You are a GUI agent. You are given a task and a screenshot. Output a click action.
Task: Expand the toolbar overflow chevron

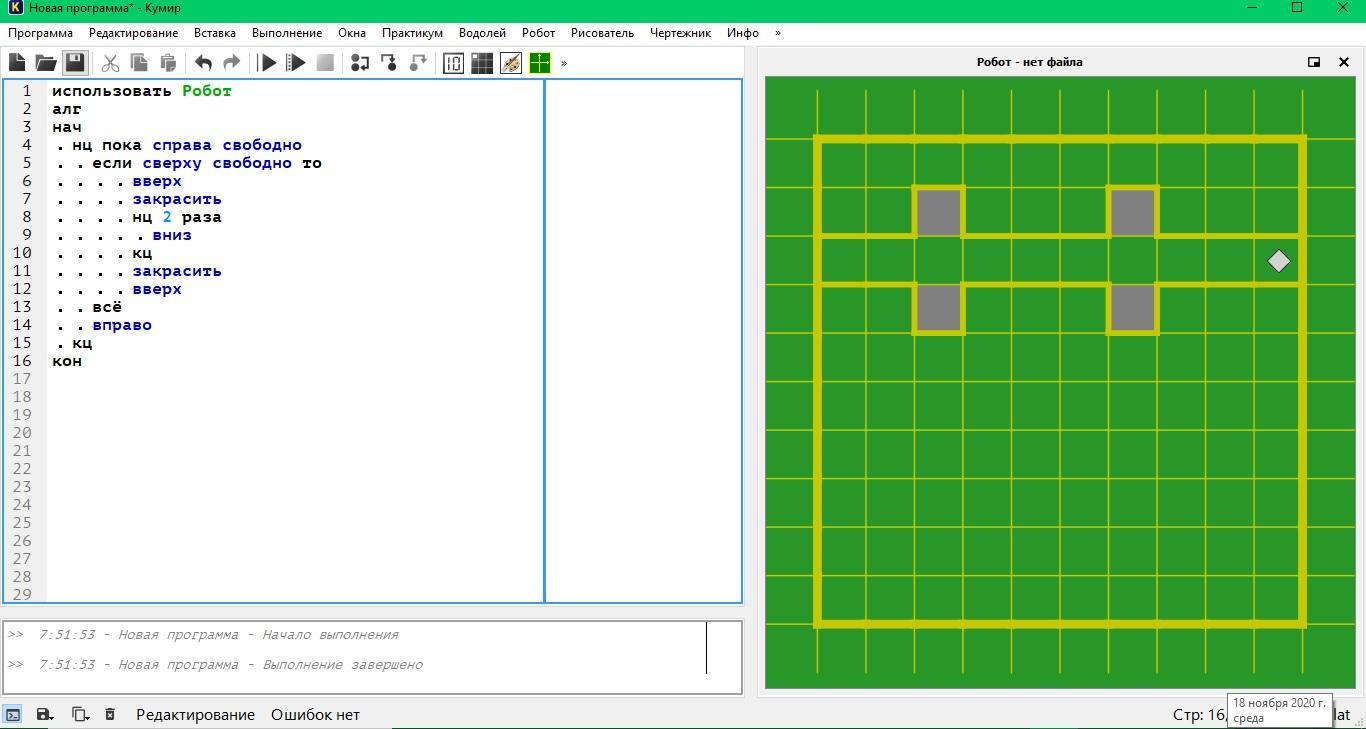(564, 63)
